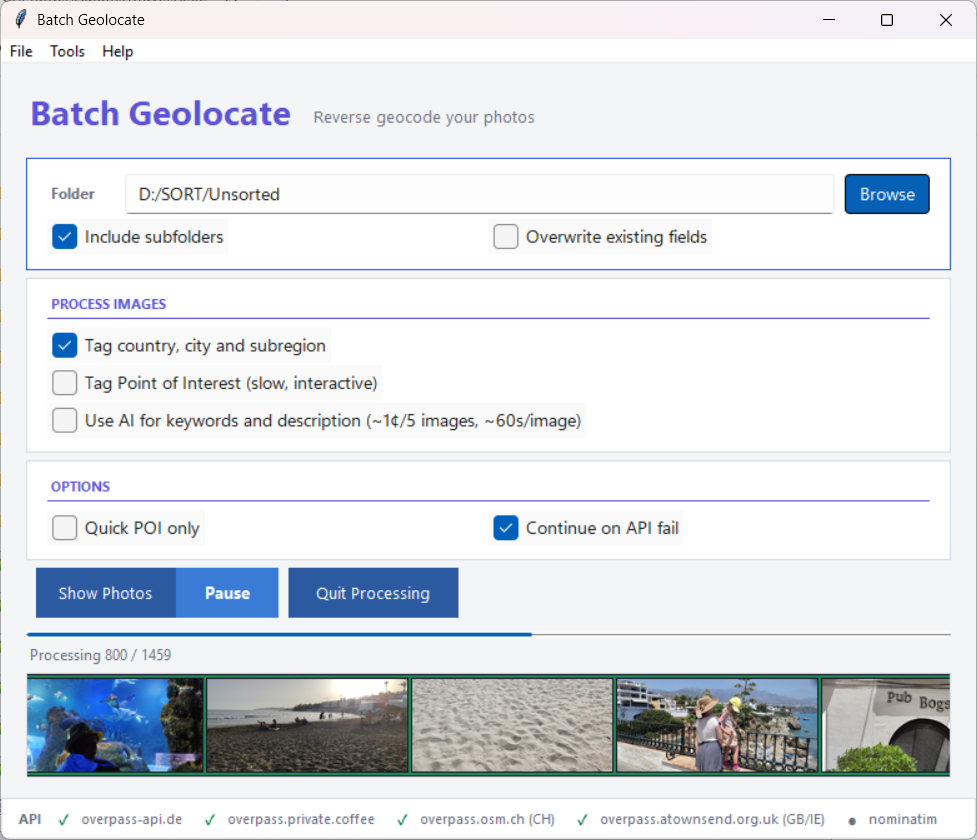977x840 pixels.
Task: Disable Continue on API fail
Action: (506, 527)
